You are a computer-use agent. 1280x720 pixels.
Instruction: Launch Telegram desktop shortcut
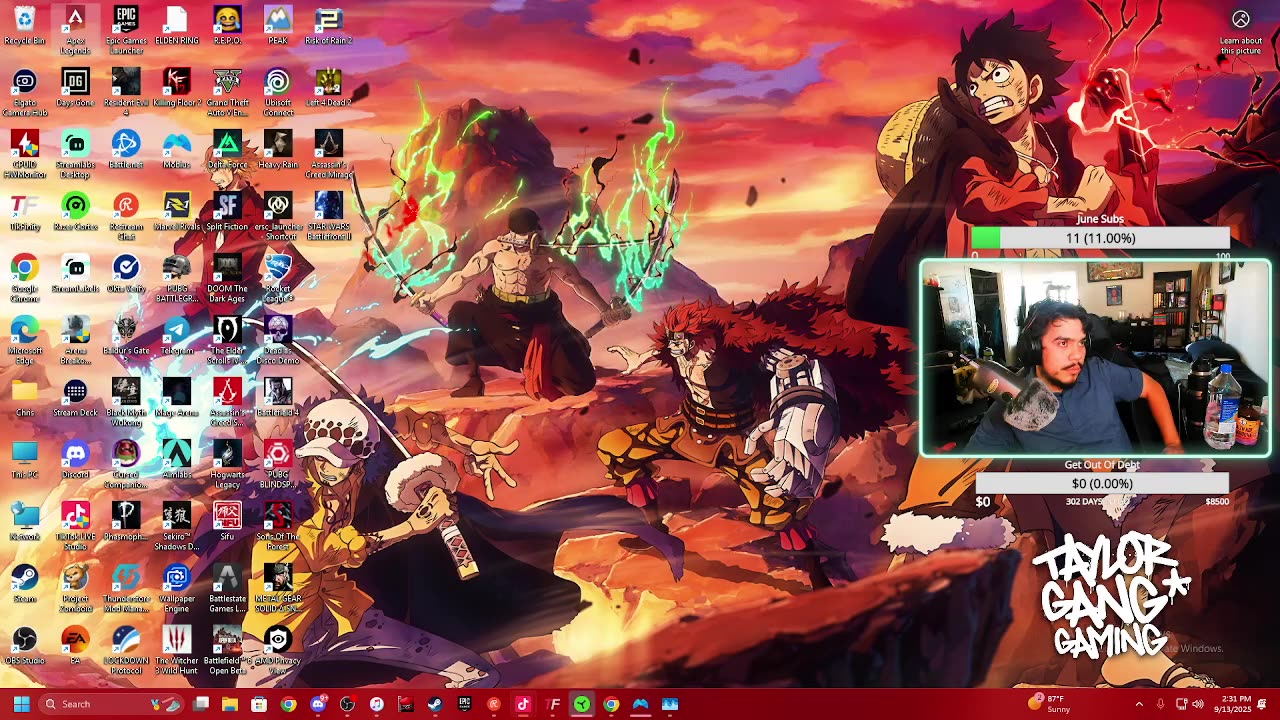pyautogui.click(x=177, y=337)
